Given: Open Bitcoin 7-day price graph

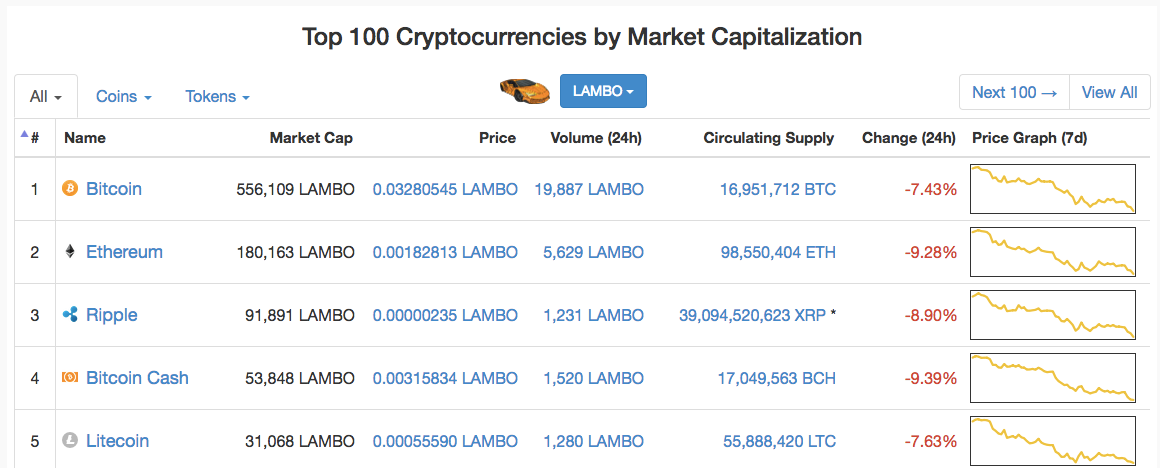Looking at the screenshot, I should coord(1053,189).
